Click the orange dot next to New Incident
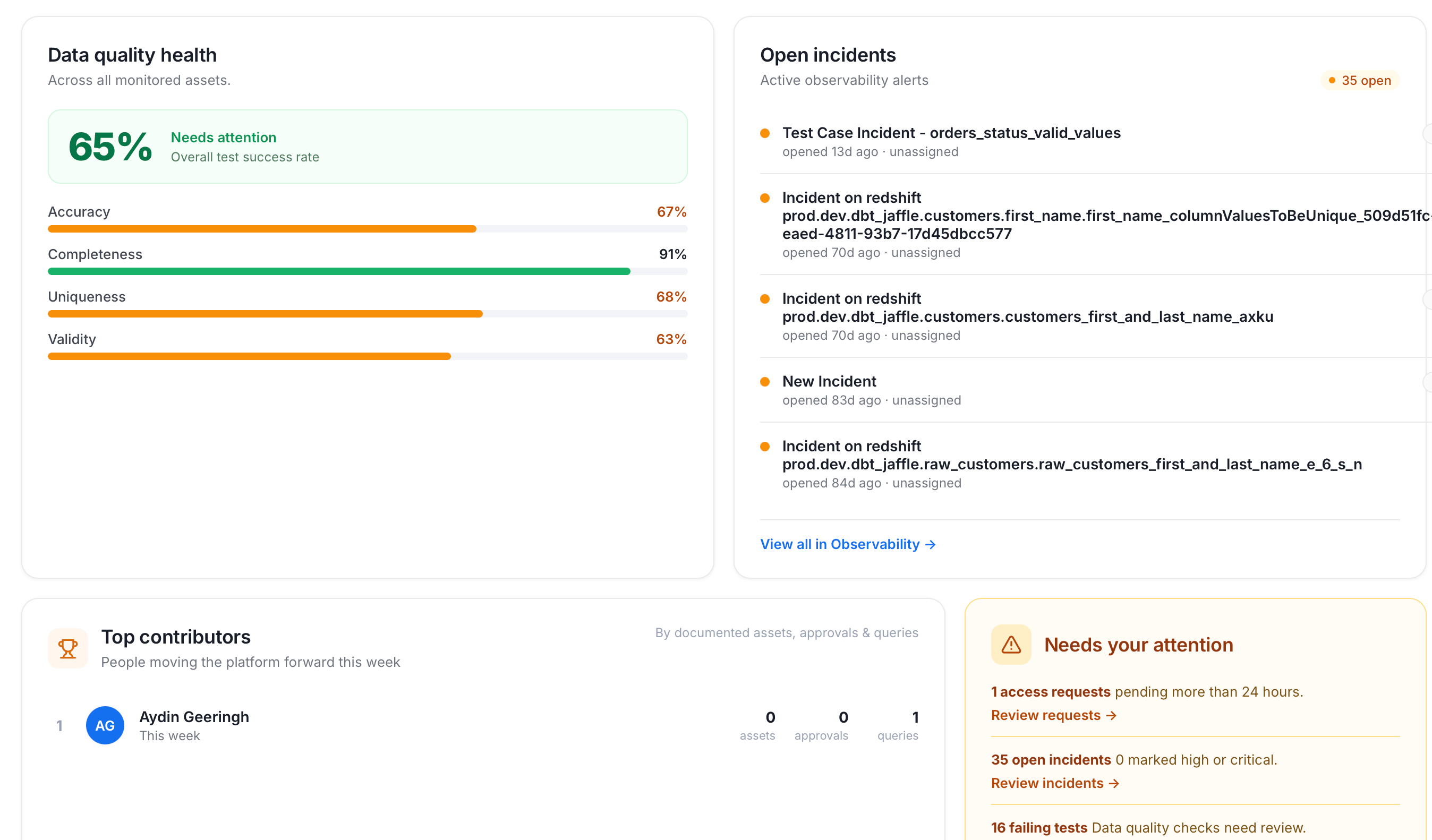This screenshot has width=1432, height=840. pyautogui.click(x=765, y=382)
